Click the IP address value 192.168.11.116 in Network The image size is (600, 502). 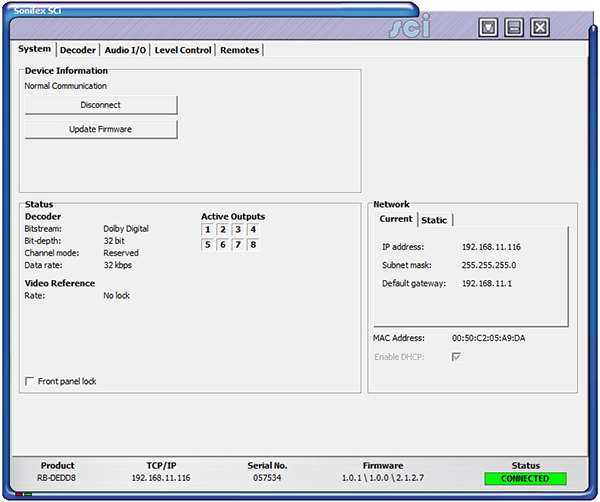coord(491,247)
